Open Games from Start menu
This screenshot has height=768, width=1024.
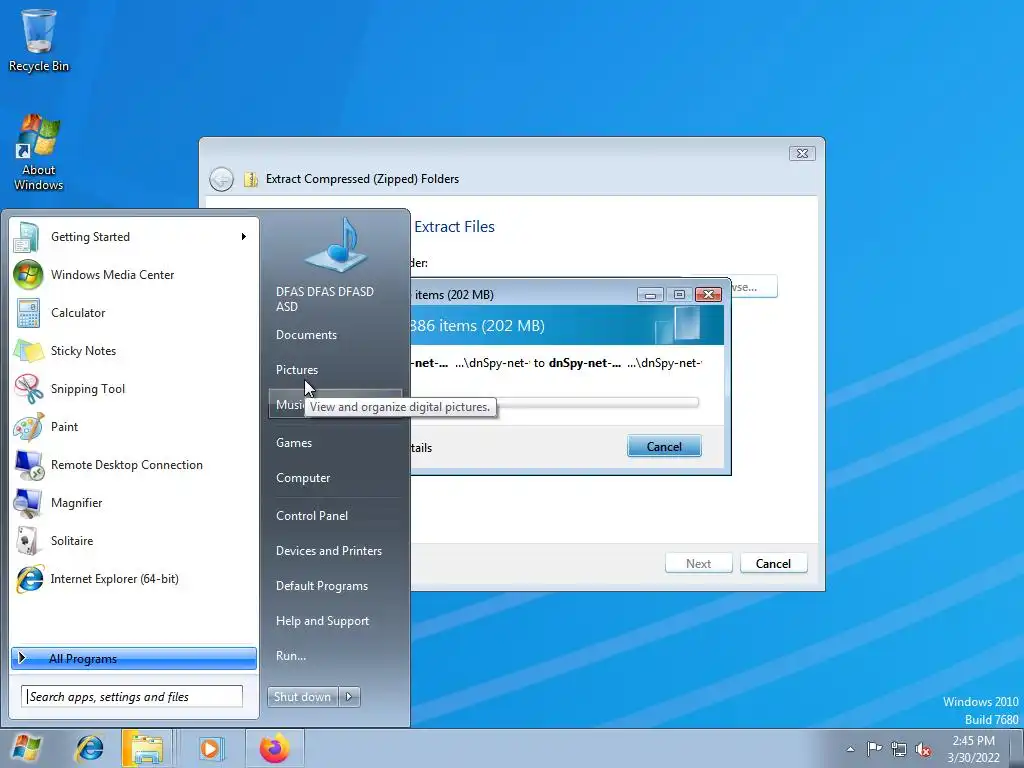[294, 443]
